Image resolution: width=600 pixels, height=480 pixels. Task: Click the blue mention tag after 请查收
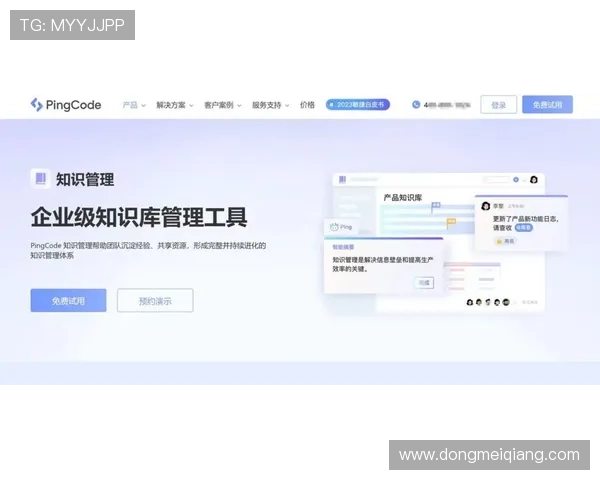[523, 228]
